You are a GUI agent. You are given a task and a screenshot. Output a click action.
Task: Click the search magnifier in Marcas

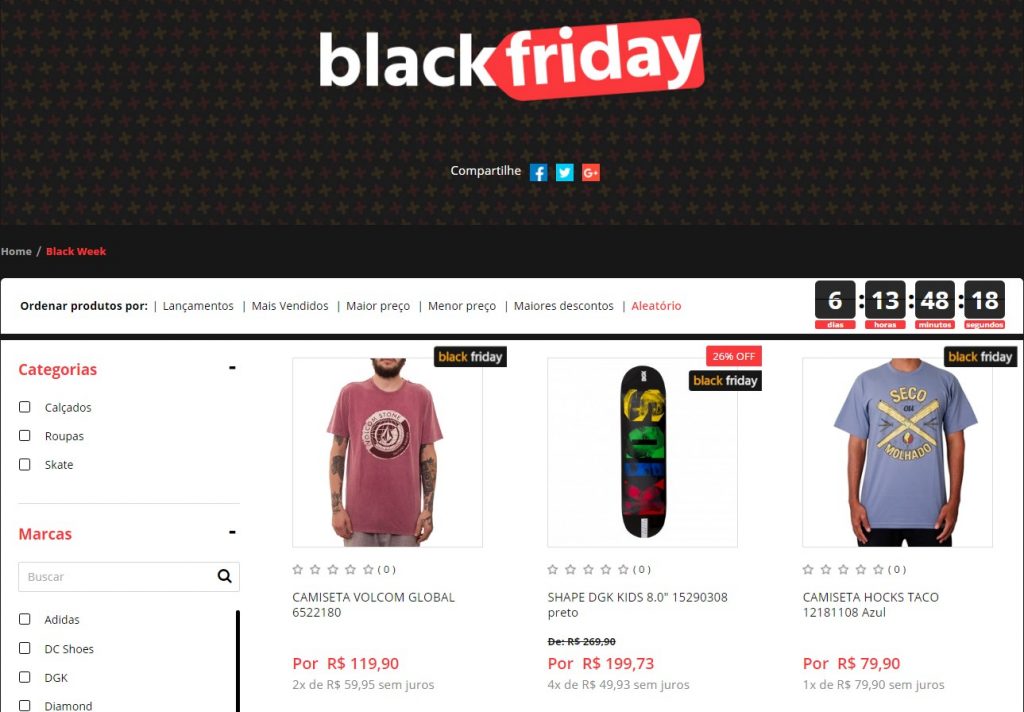[x=225, y=576]
